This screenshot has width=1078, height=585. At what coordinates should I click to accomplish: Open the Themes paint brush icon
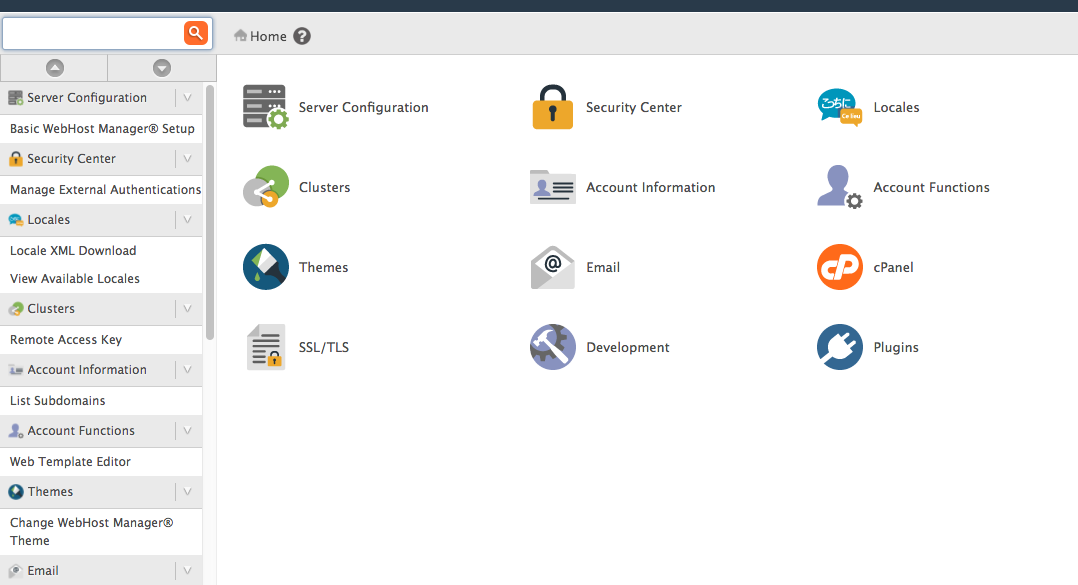tap(265, 267)
